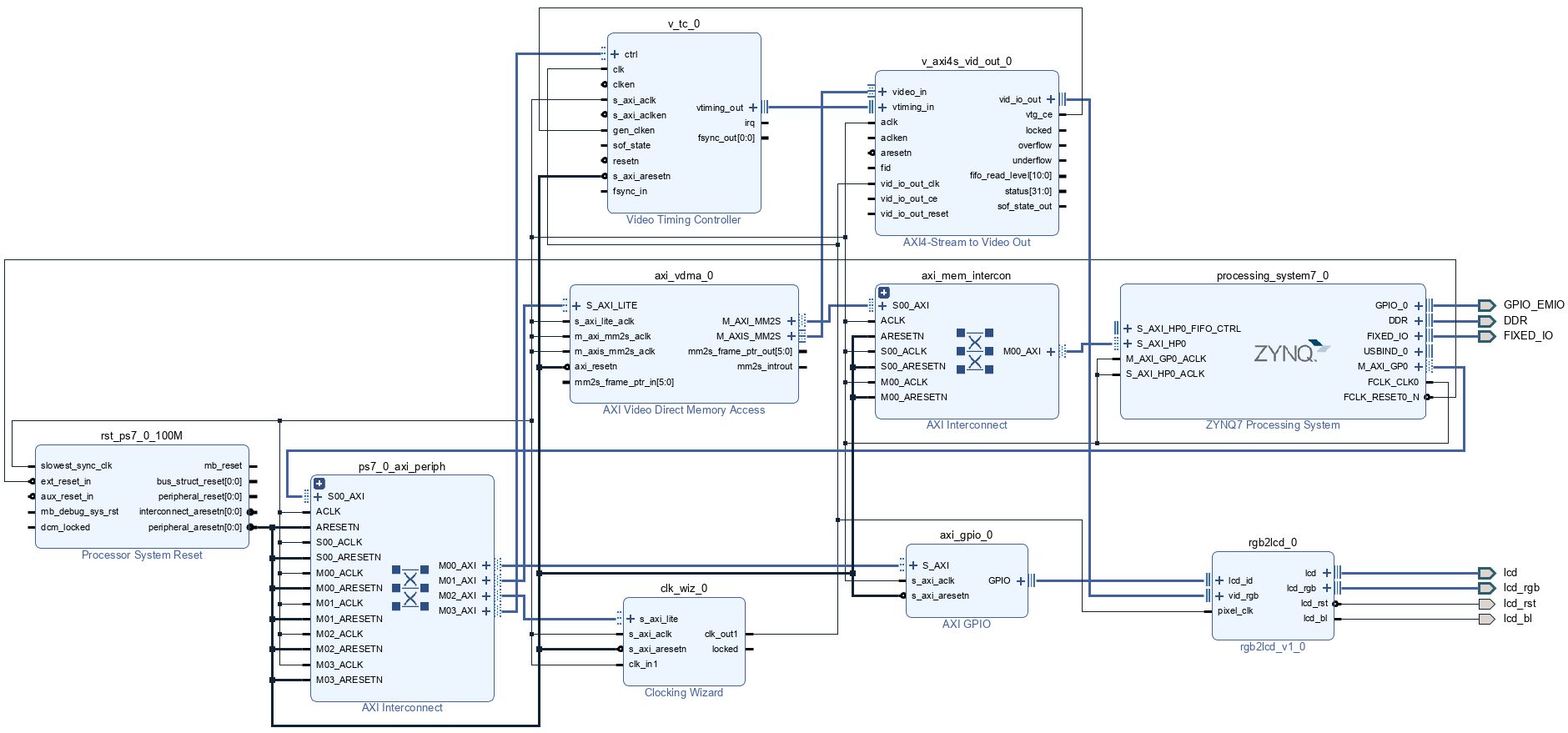1568x733 pixels.
Task: Select the lcd_rgb external port symbol
Action: (1486, 588)
